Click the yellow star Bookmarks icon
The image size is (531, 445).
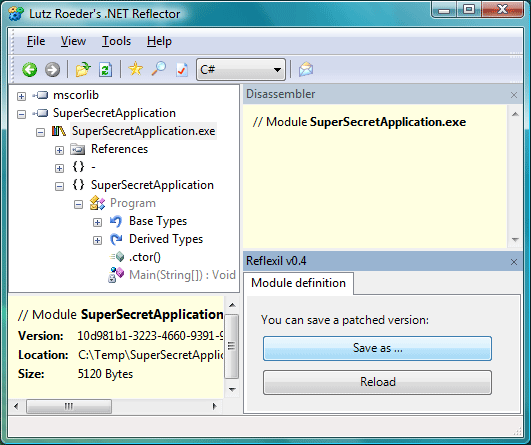[135, 69]
